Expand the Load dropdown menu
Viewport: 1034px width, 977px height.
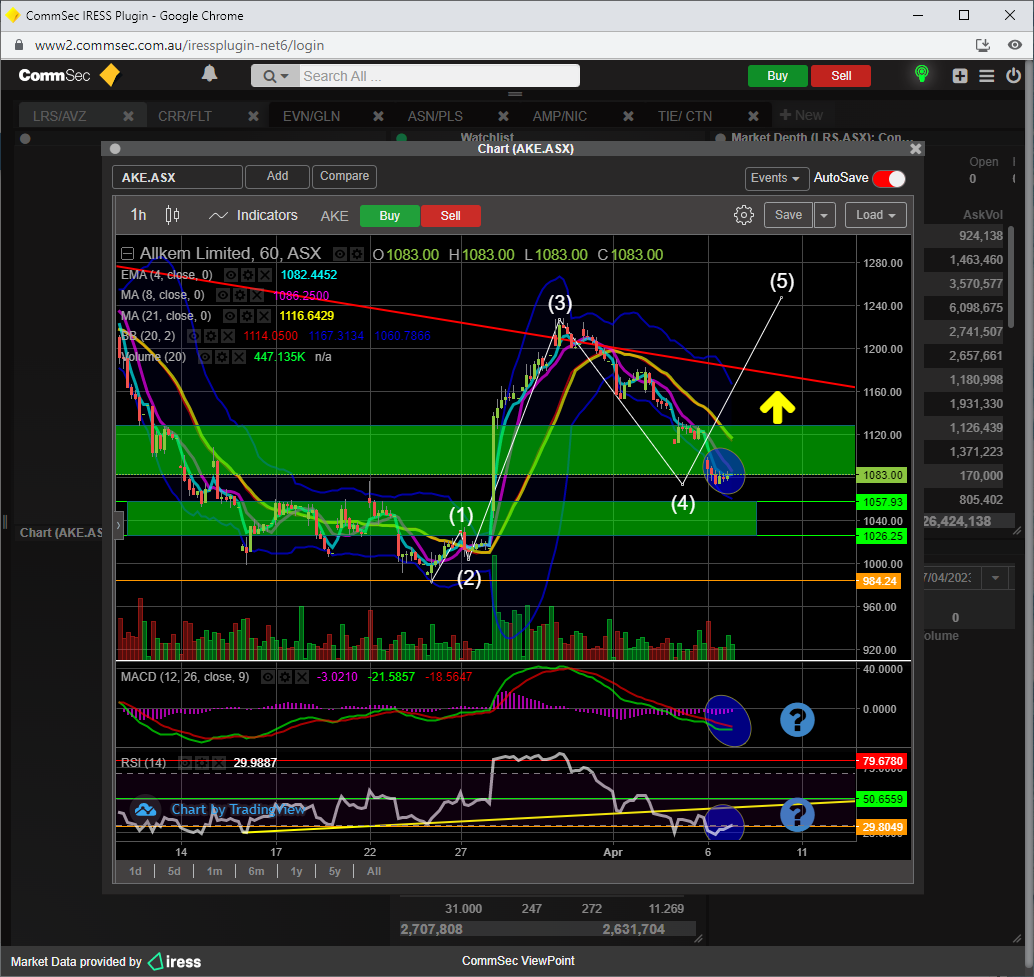point(876,215)
